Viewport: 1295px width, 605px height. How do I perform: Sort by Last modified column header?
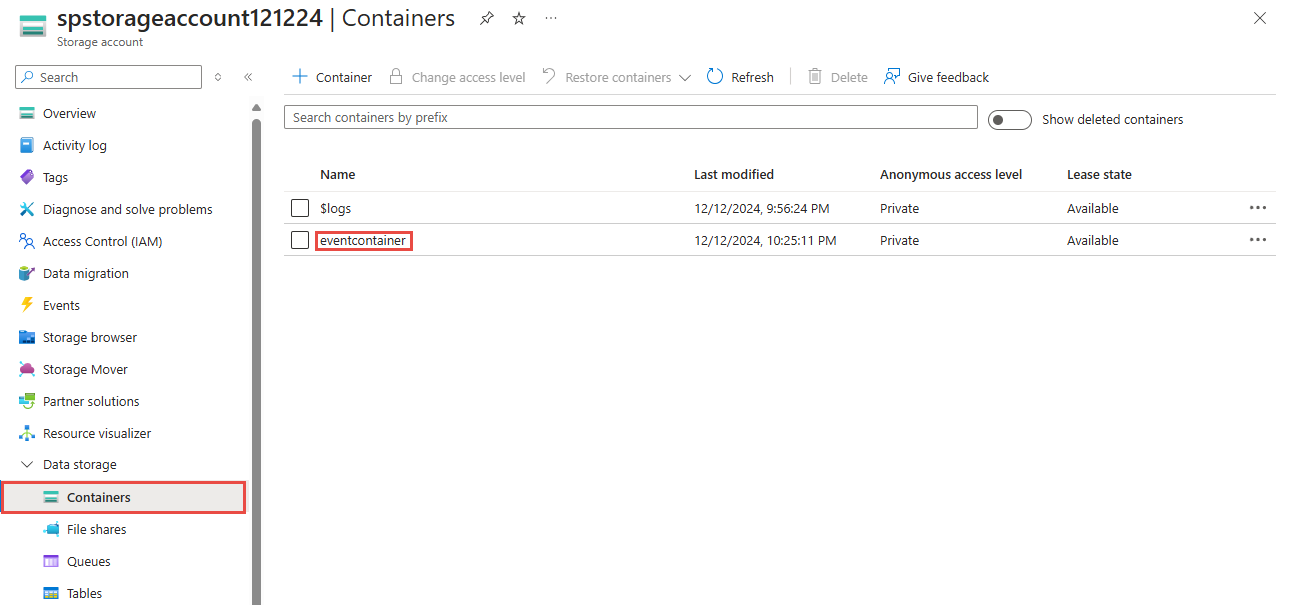click(x=734, y=174)
